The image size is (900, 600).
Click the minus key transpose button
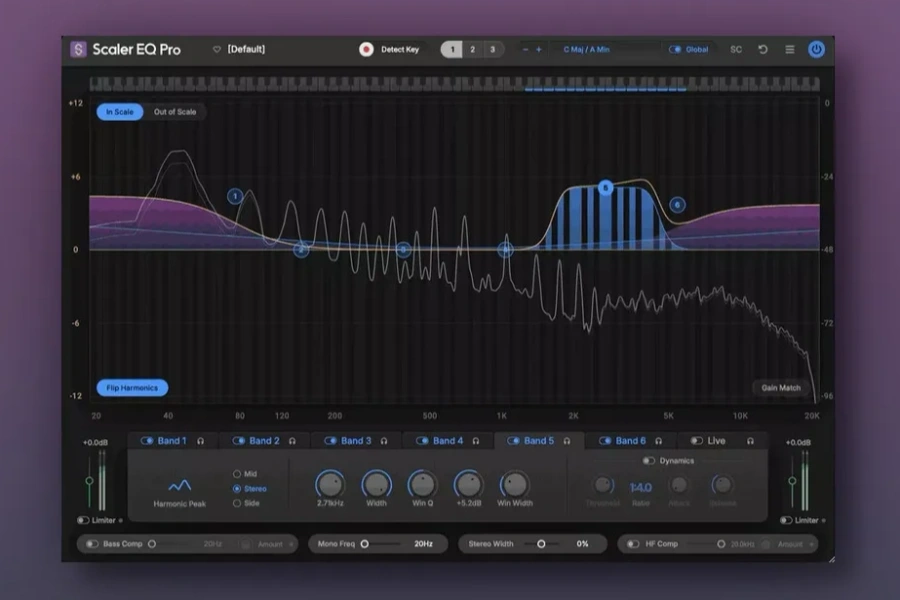(x=525, y=49)
